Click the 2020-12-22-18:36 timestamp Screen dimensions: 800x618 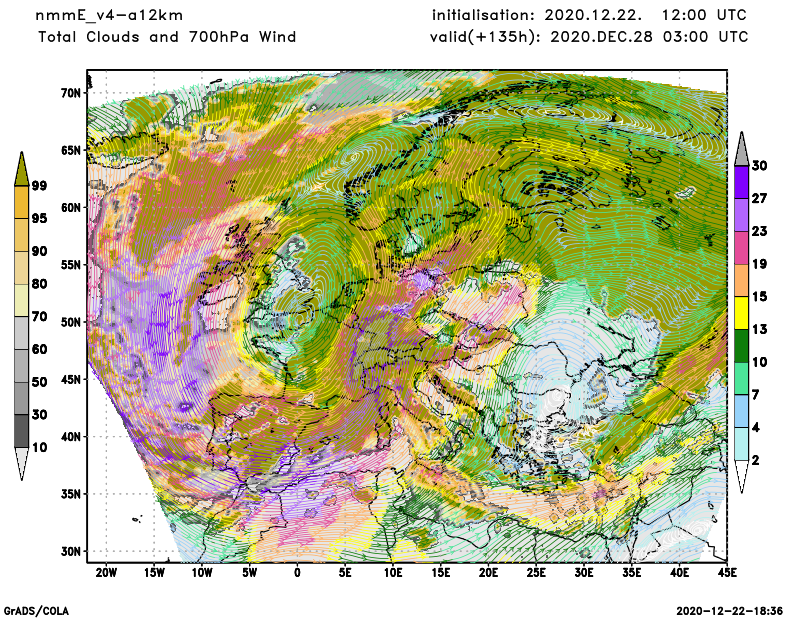click(x=729, y=609)
